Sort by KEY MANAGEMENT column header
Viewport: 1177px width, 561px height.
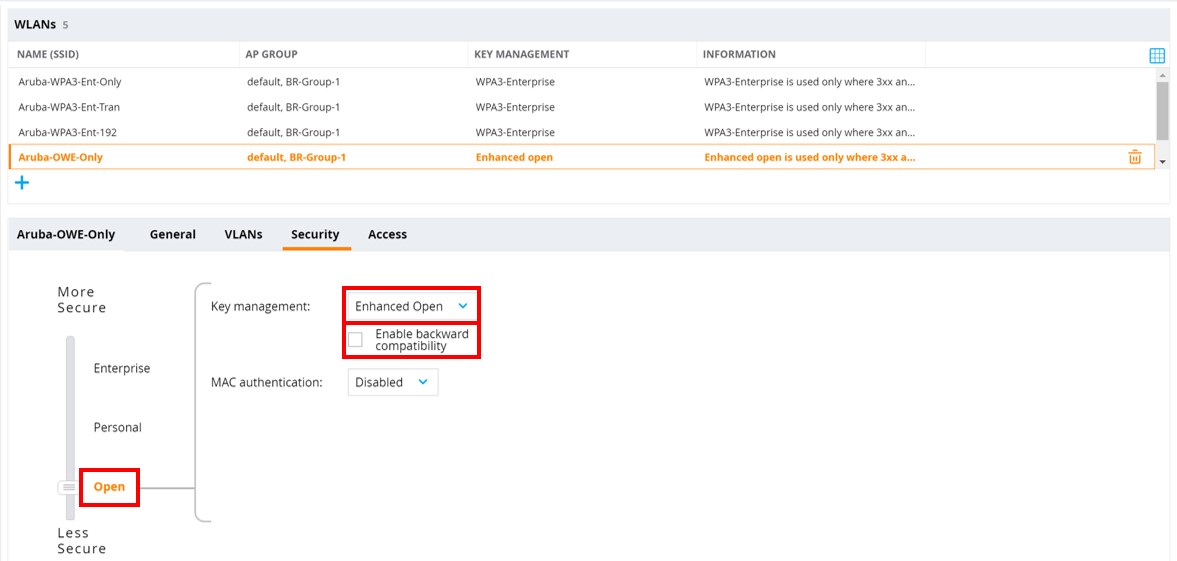pyautogui.click(x=522, y=54)
